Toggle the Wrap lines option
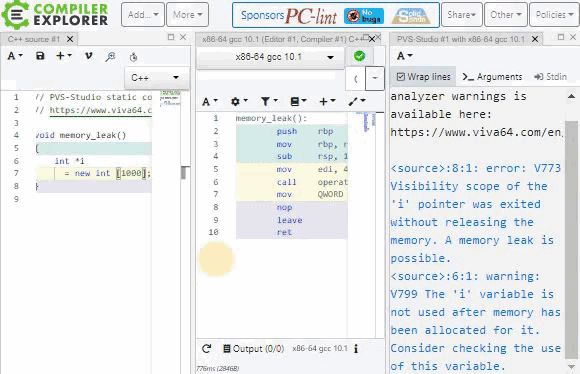580x374 pixels. click(424, 77)
